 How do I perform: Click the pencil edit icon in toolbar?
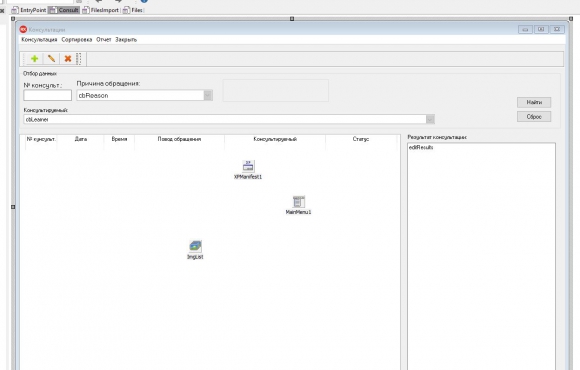(51, 58)
